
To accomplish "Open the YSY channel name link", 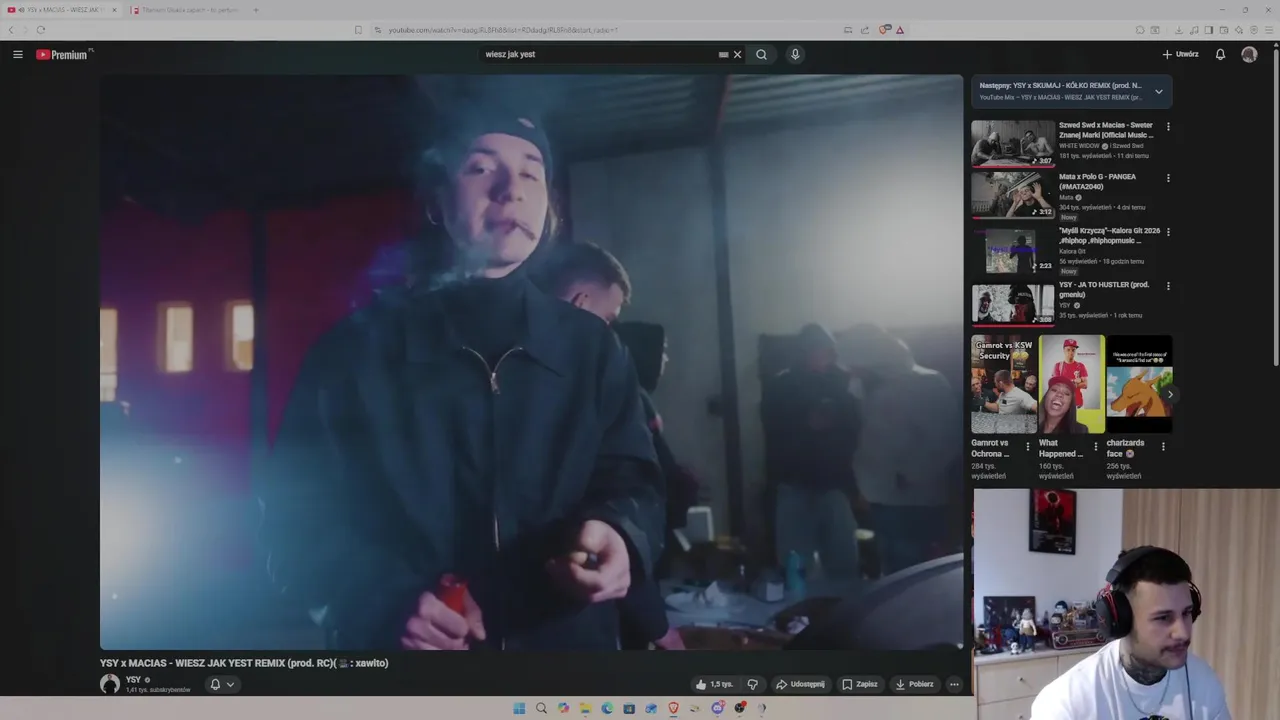I will pyautogui.click(x=133, y=680).
